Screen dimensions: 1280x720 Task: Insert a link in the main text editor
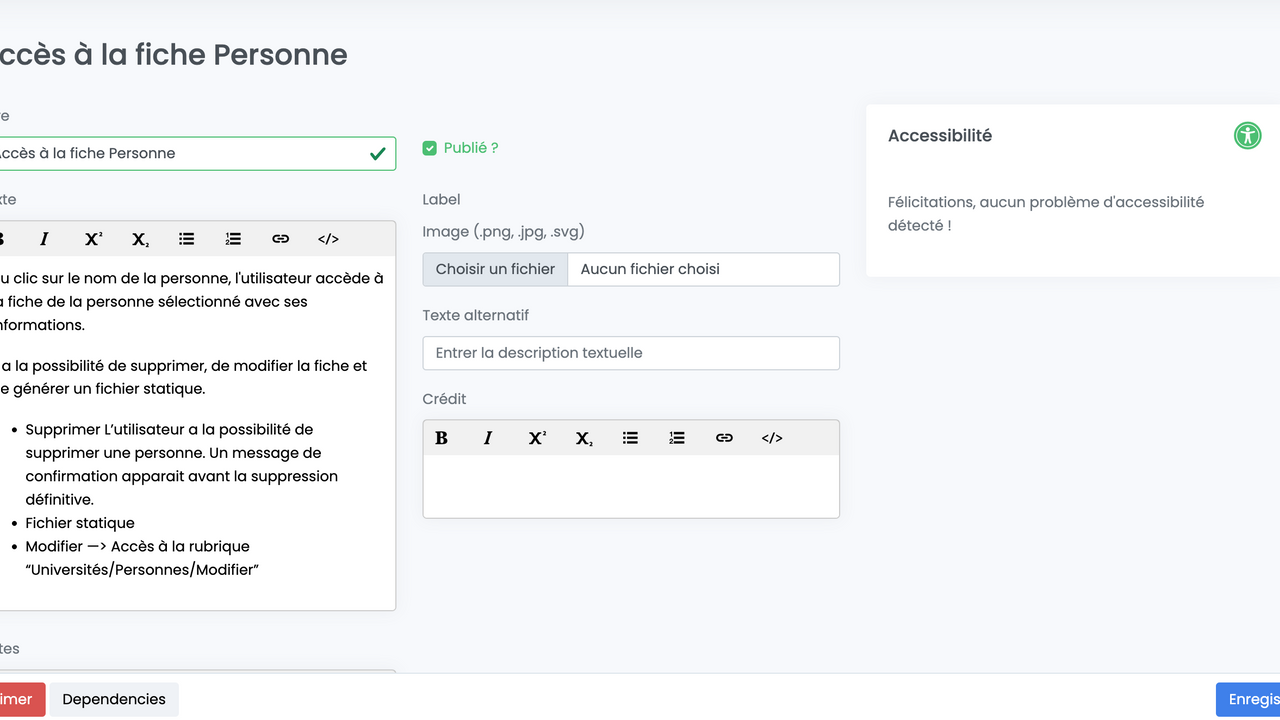[280, 239]
